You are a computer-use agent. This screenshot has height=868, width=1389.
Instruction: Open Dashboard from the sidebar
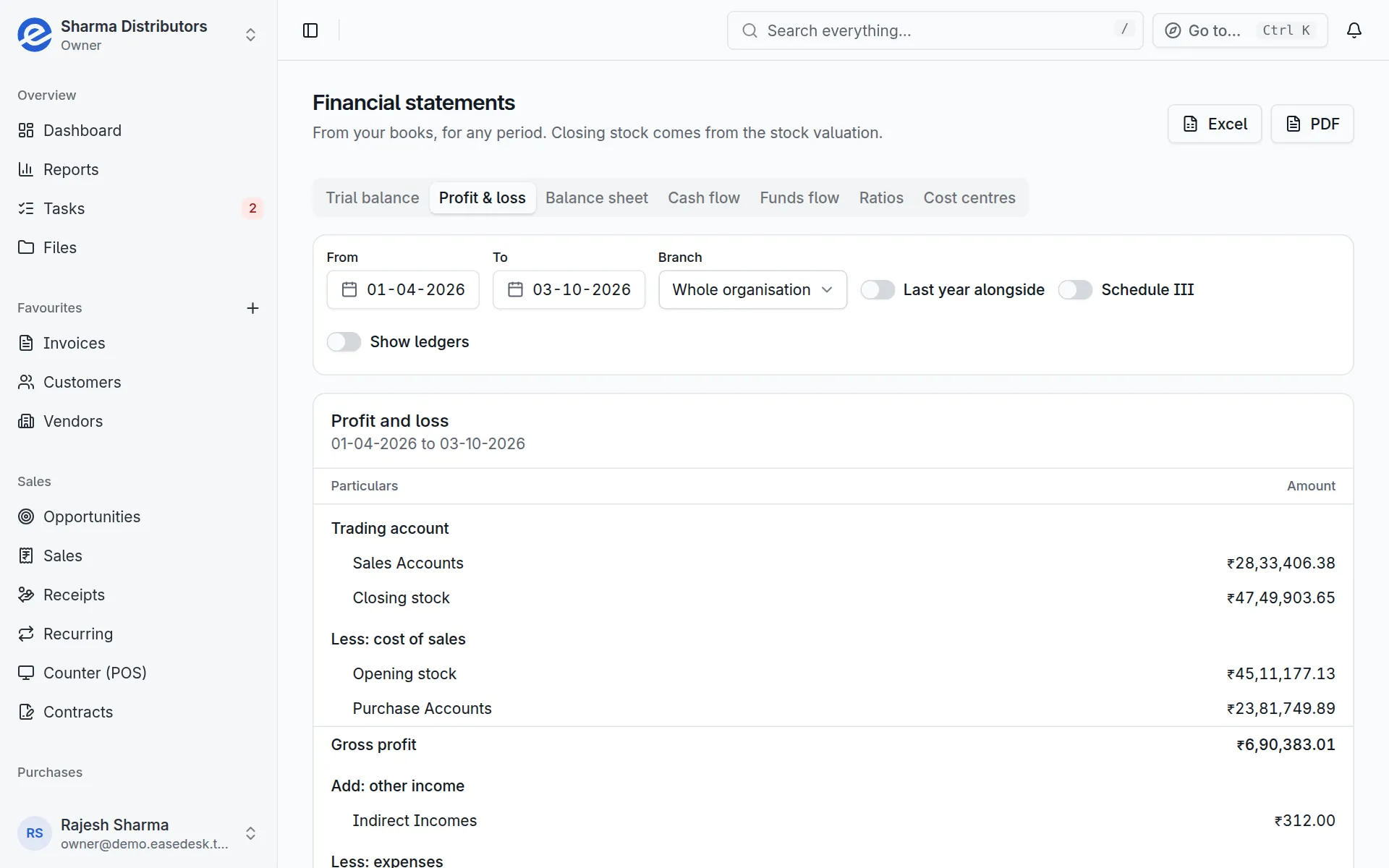click(x=139, y=130)
